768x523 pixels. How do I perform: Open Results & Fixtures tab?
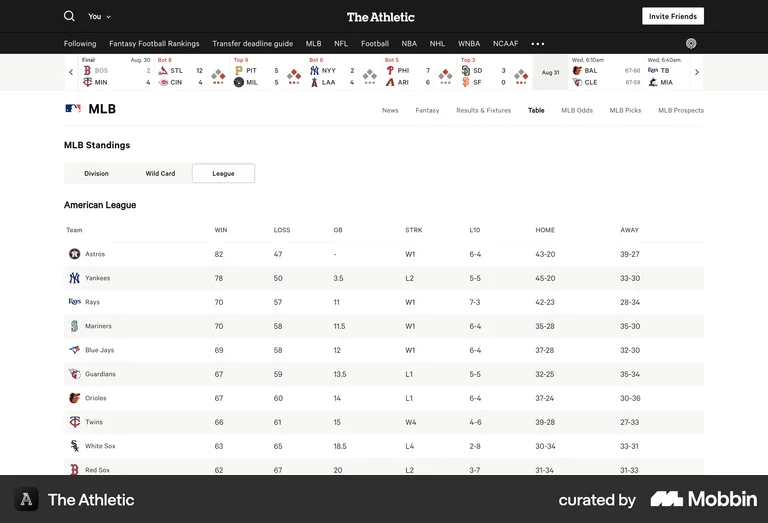(483, 110)
